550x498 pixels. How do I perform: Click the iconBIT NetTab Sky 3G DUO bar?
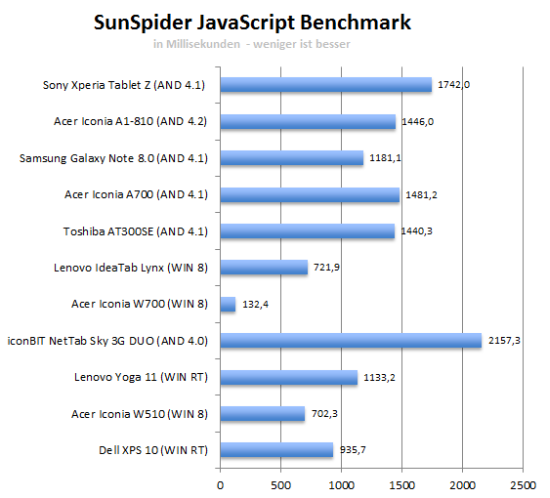click(351, 341)
